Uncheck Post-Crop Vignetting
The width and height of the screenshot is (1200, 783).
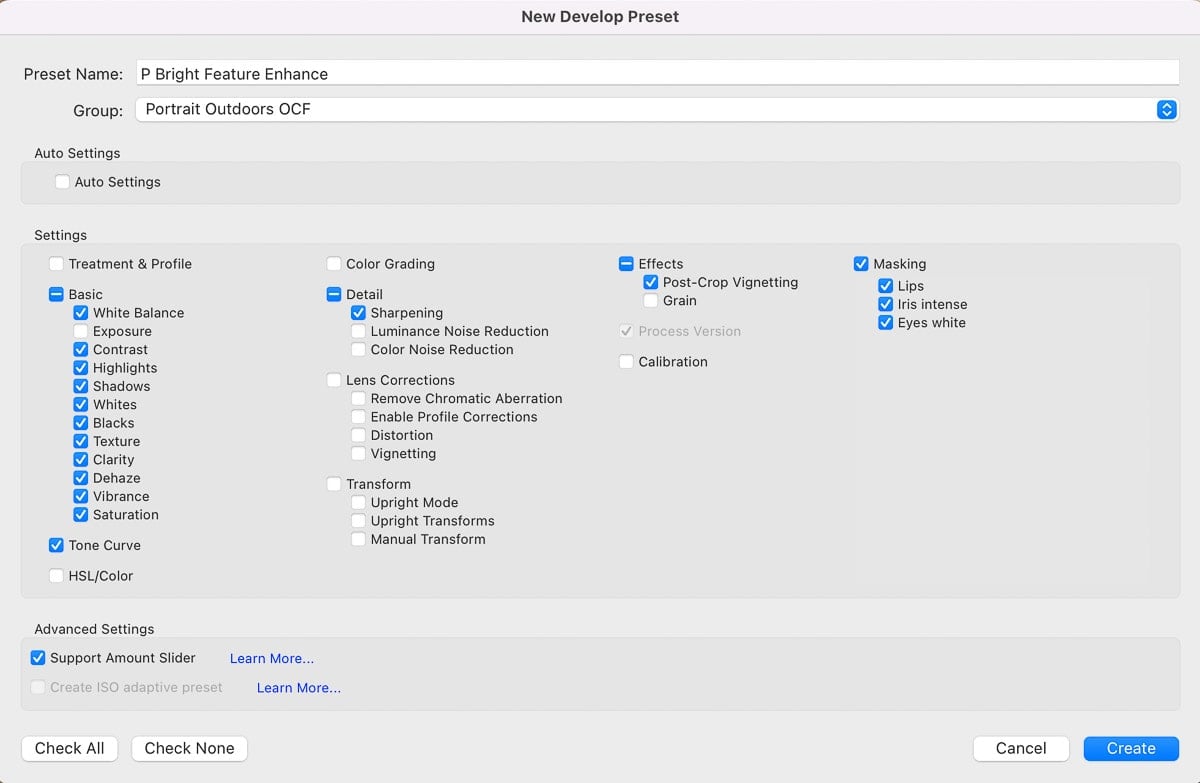[651, 282]
